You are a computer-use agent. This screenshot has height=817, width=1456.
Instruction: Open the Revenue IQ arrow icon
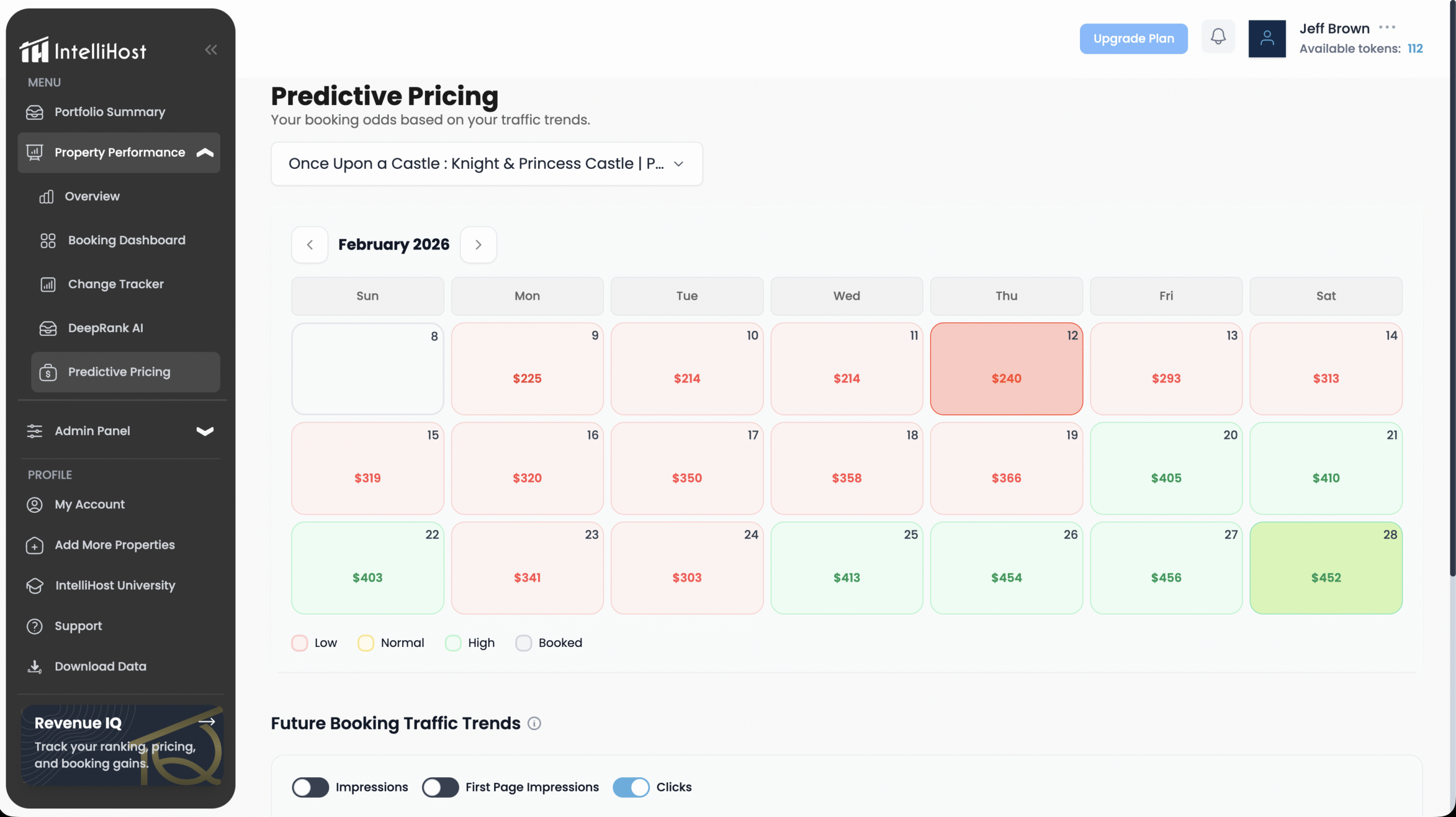tap(206, 722)
